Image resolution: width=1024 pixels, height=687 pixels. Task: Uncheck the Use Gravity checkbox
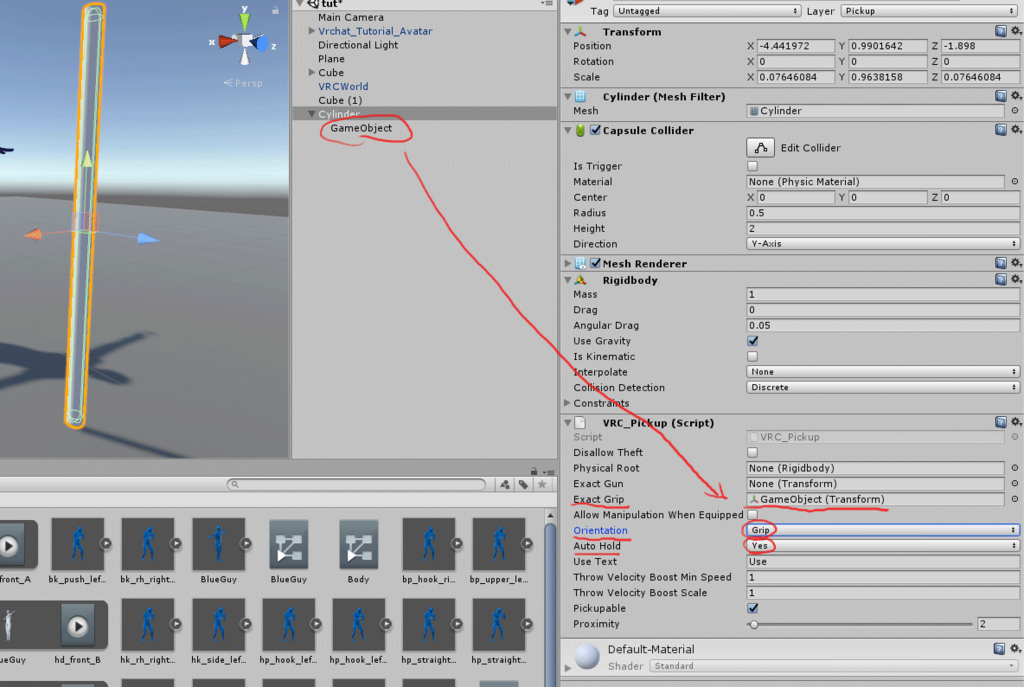tap(752, 341)
